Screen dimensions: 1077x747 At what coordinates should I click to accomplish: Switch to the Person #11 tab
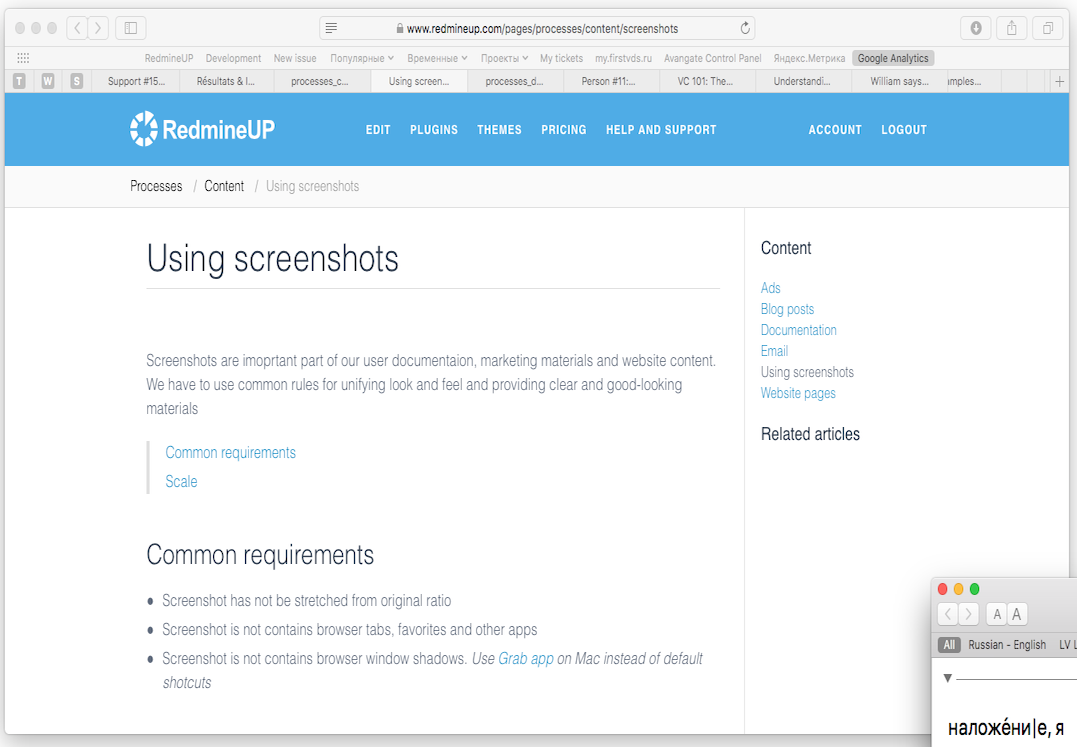(x=608, y=81)
